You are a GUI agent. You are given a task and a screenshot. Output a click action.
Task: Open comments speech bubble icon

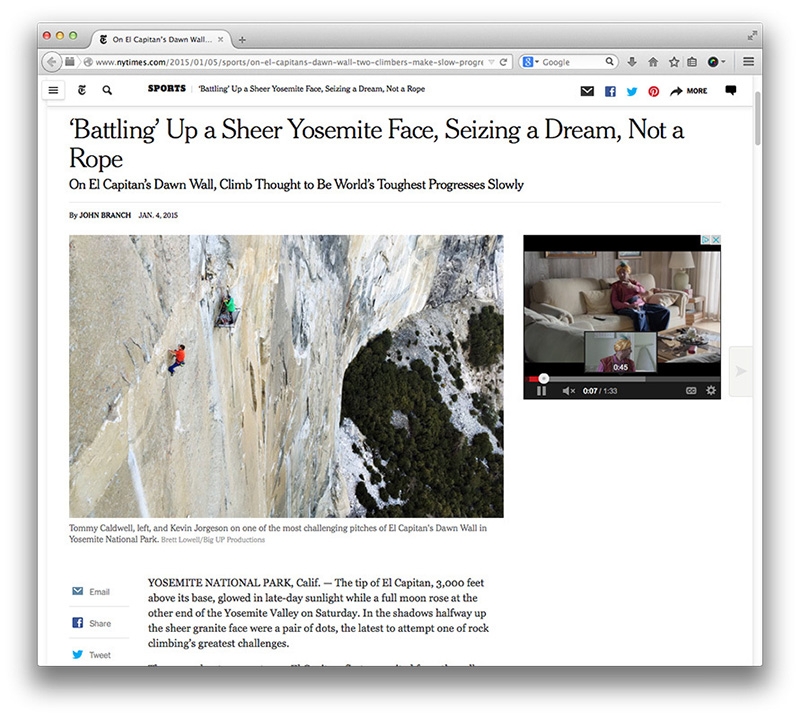(x=731, y=90)
